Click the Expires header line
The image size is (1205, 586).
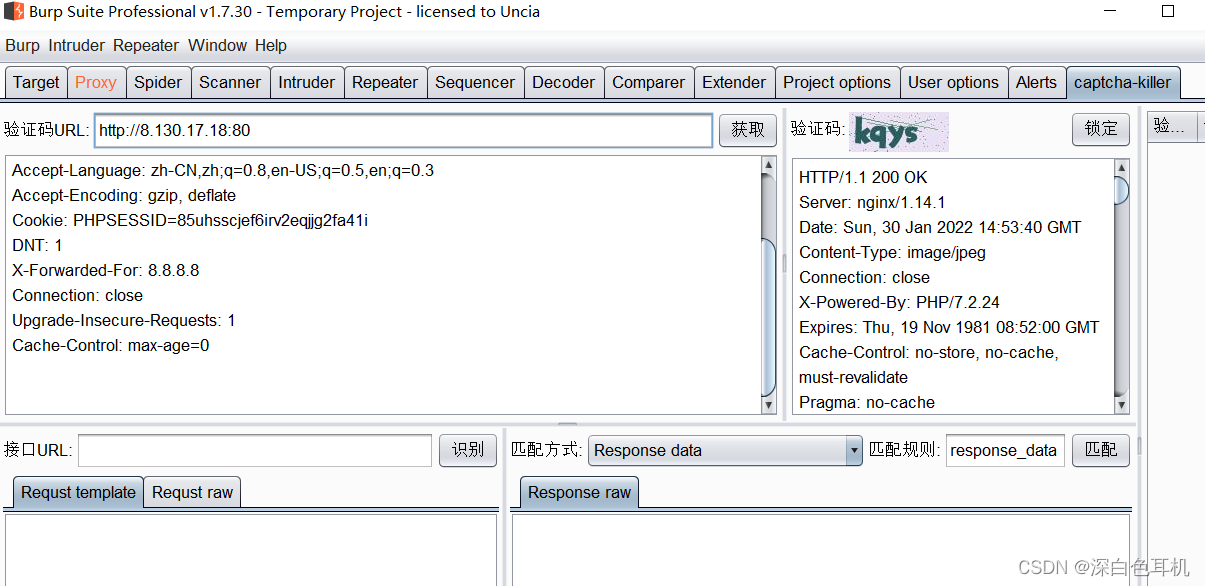point(949,327)
